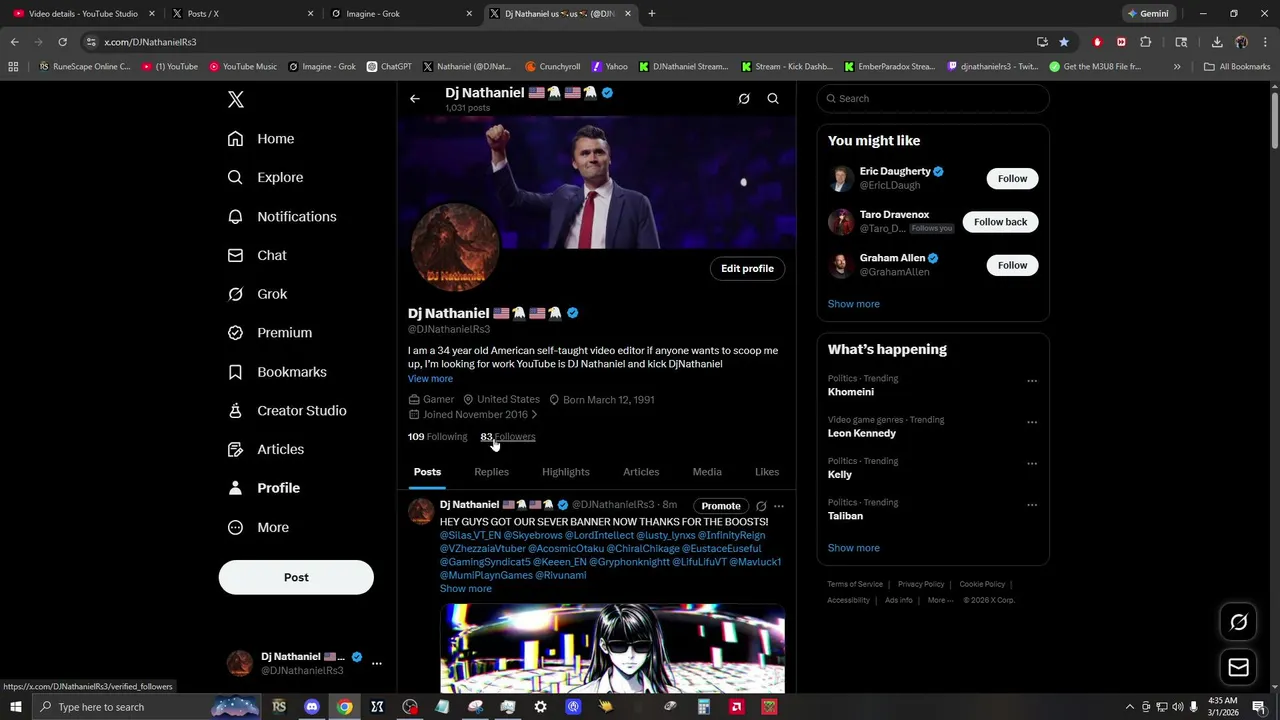Click the More circle icon in sidebar

point(235,527)
